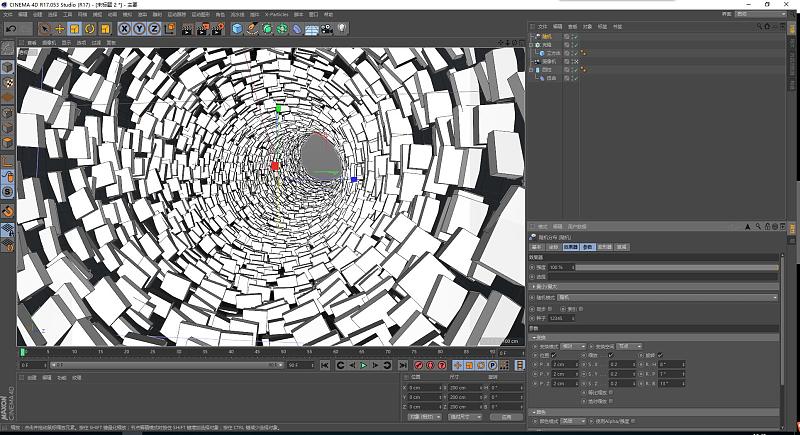Image resolution: width=800 pixels, height=435 pixels.
Task: Open the 文件 (File) menu
Action: click(x=7, y=15)
